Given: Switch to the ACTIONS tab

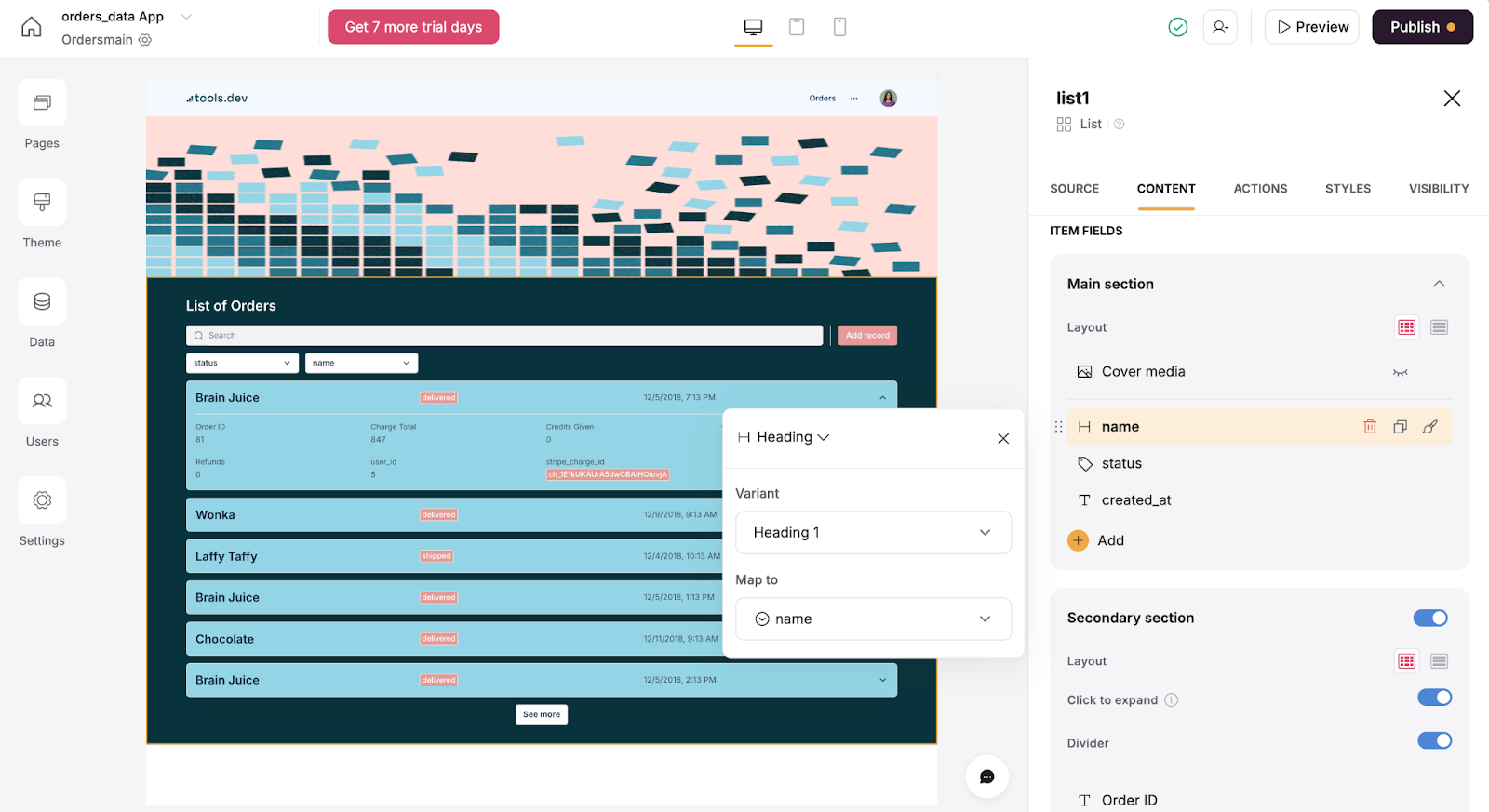Looking at the screenshot, I should click(x=1260, y=189).
